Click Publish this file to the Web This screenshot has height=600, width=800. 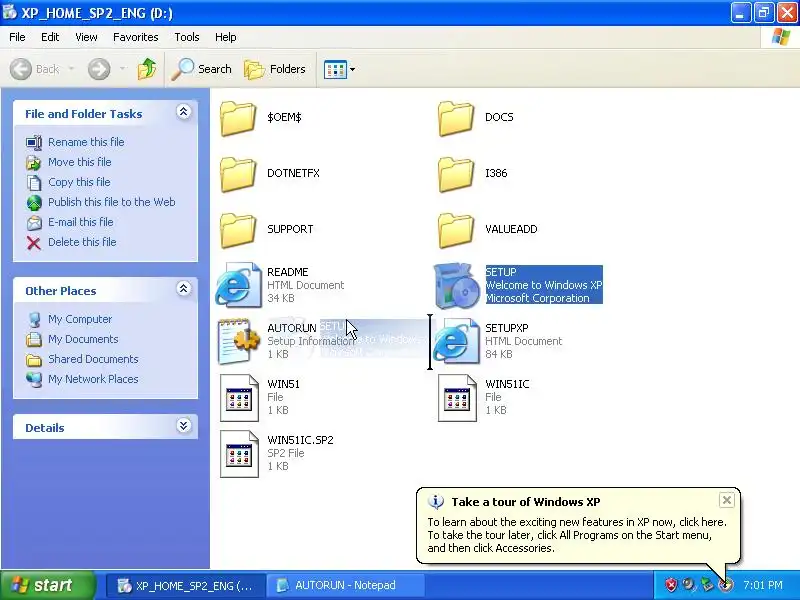coord(112,202)
